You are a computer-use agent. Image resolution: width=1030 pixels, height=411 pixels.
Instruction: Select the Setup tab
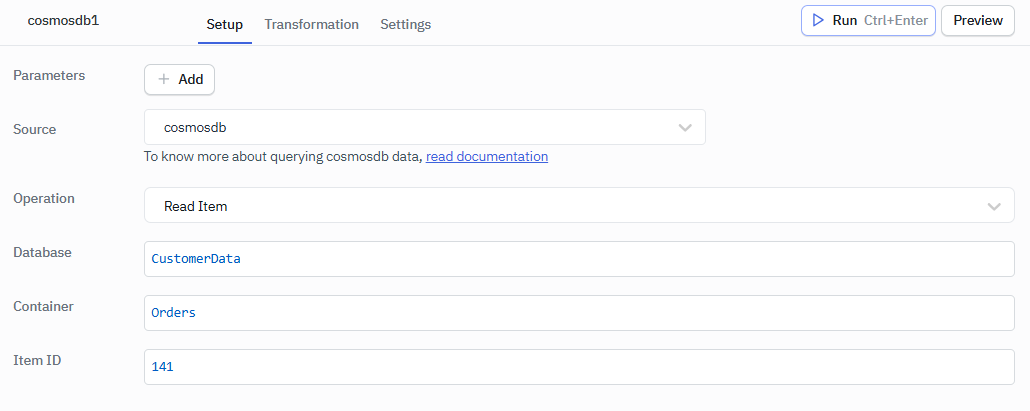pyautogui.click(x=224, y=24)
